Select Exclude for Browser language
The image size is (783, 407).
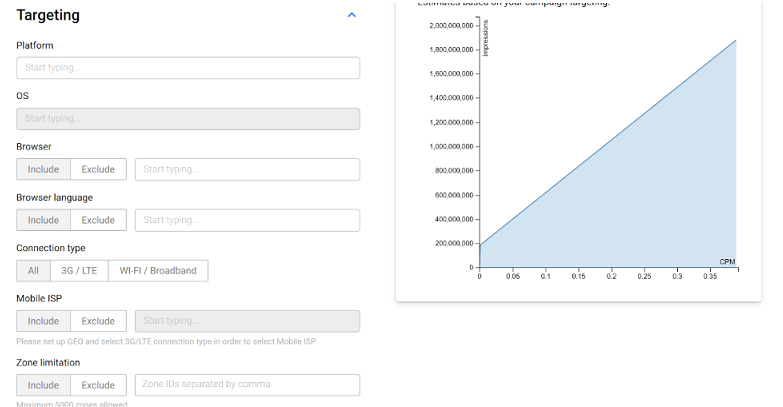pyautogui.click(x=98, y=220)
